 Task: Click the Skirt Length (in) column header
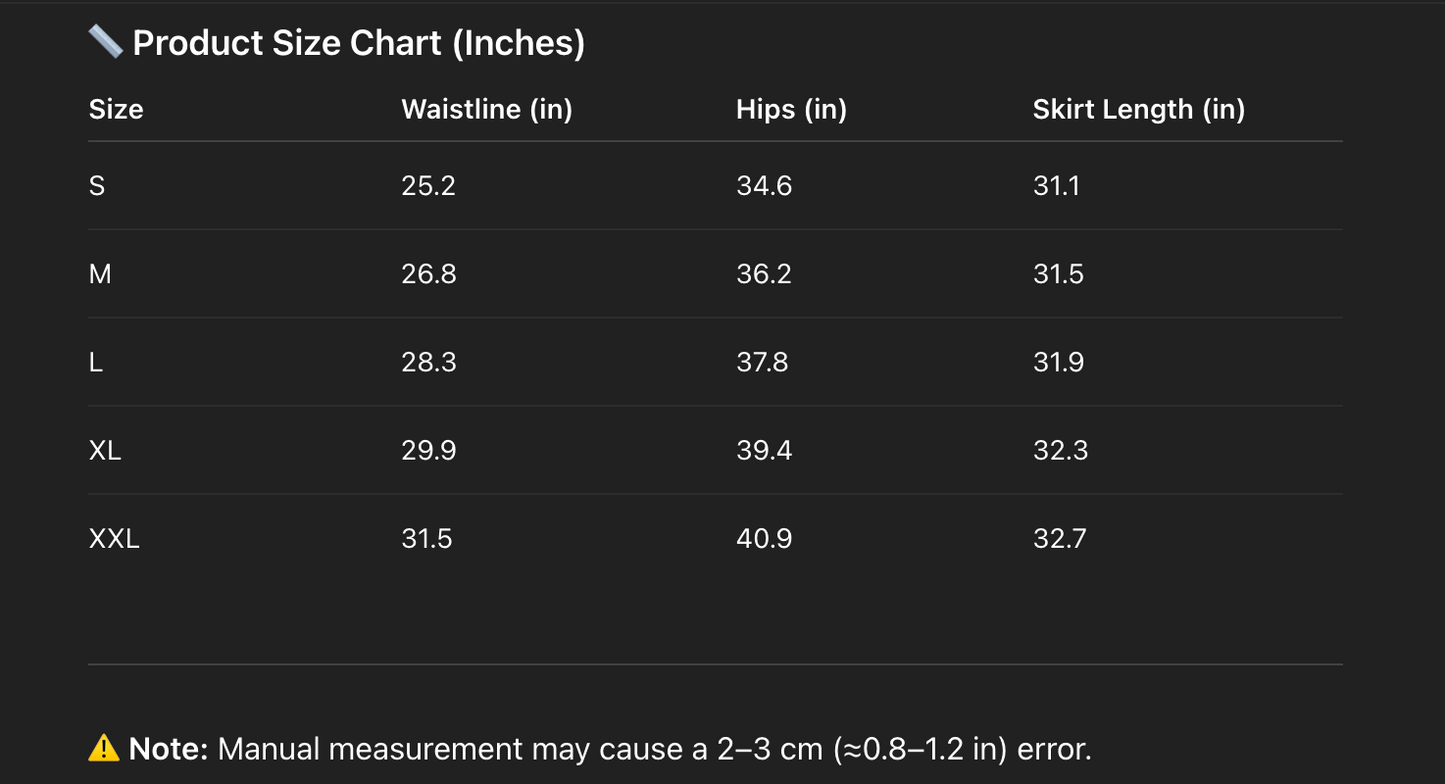[x=1138, y=109]
